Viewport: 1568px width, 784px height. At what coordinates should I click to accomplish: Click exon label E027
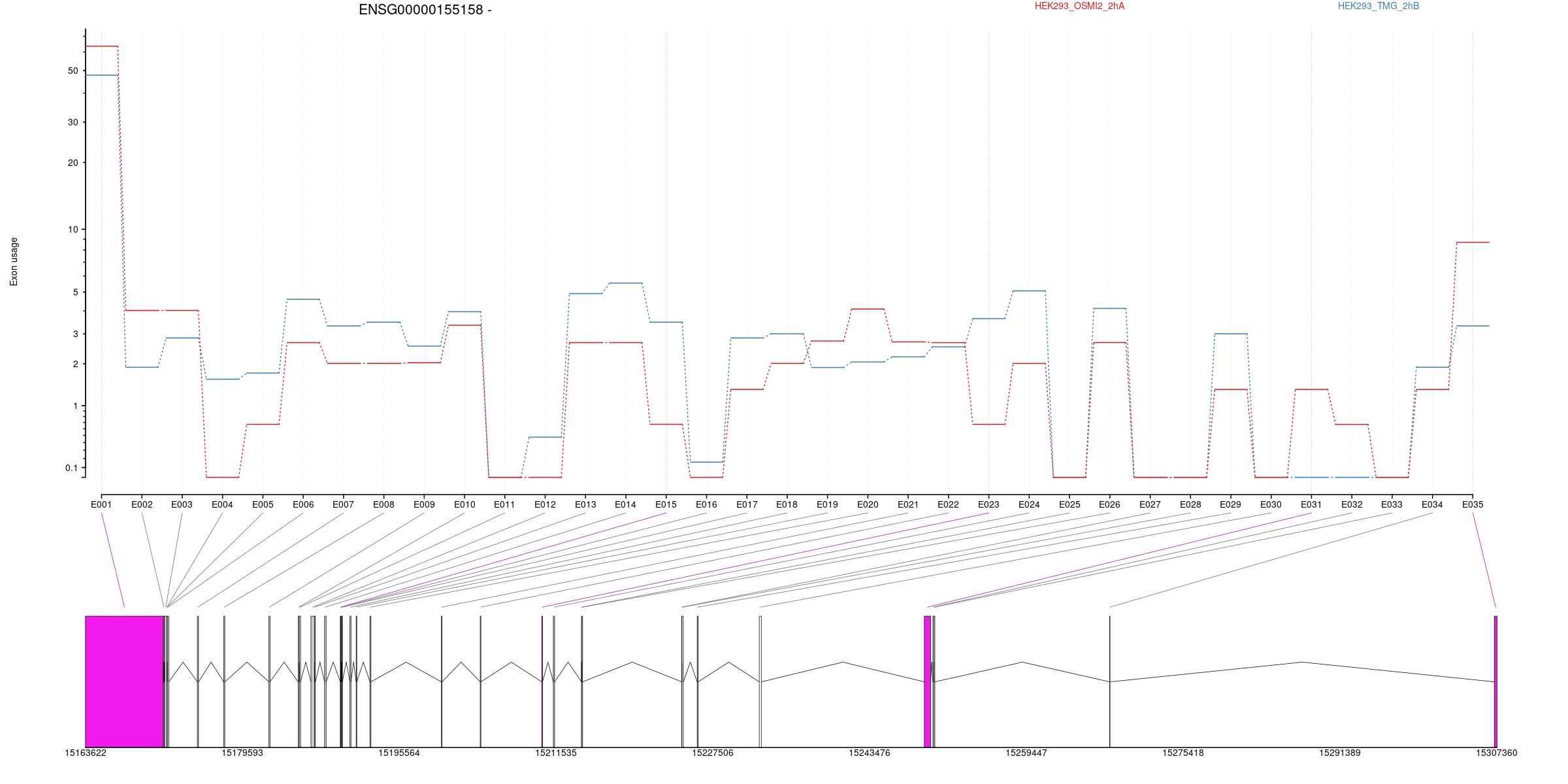point(1150,504)
